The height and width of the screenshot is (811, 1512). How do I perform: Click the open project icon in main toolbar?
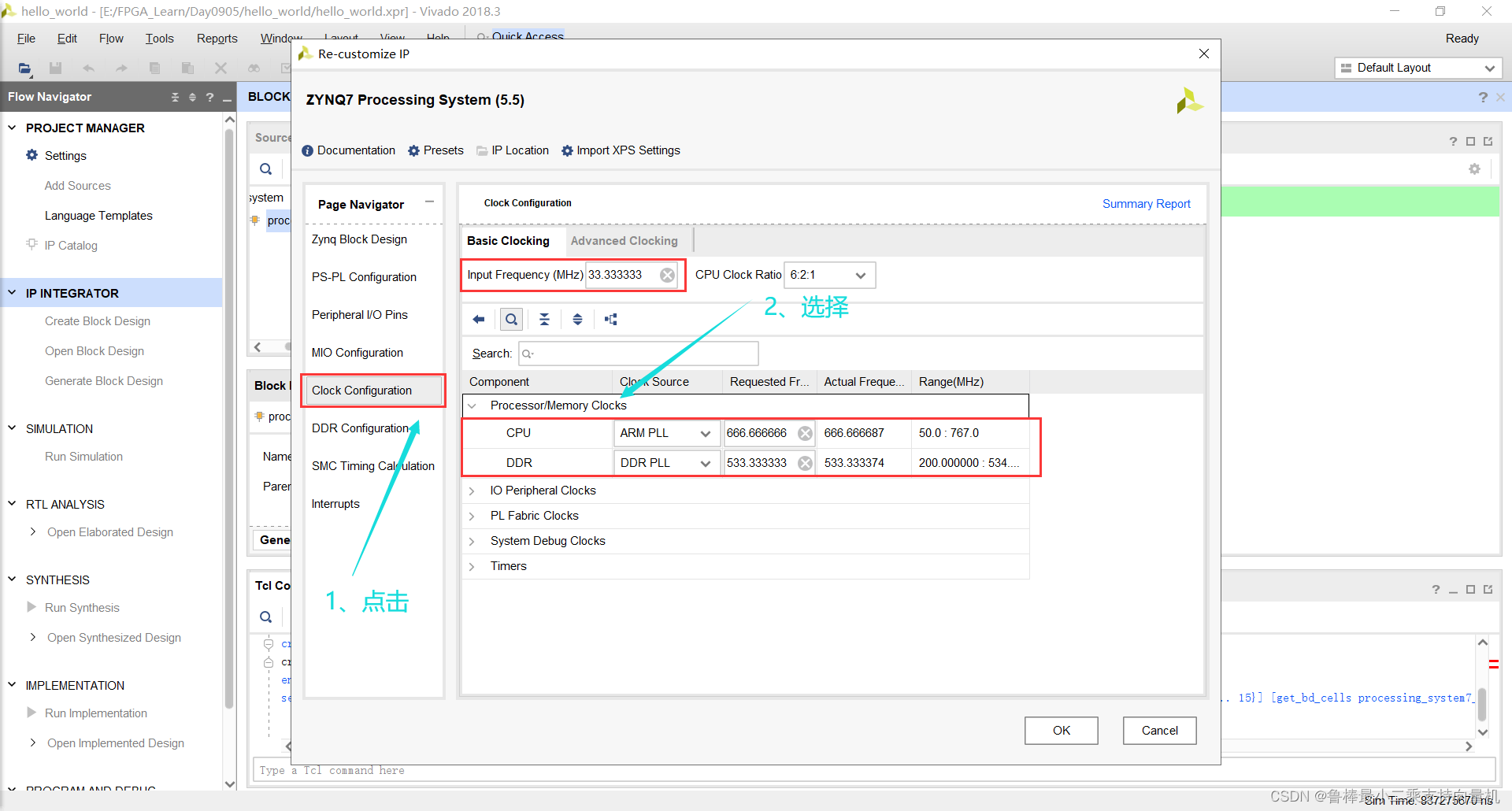click(x=25, y=69)
